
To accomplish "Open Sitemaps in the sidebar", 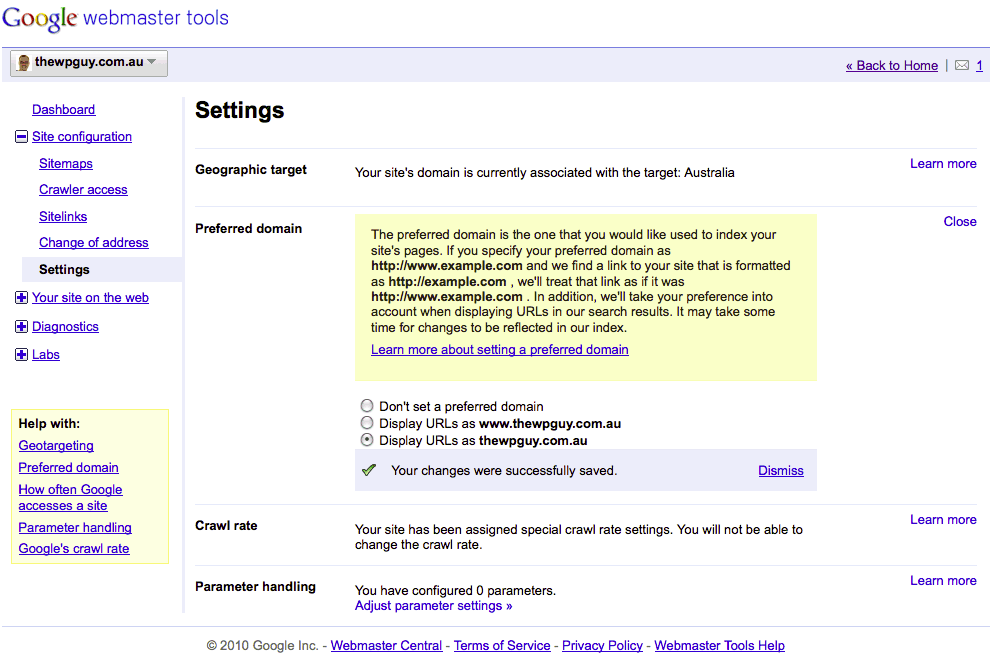I will (66, 164).
